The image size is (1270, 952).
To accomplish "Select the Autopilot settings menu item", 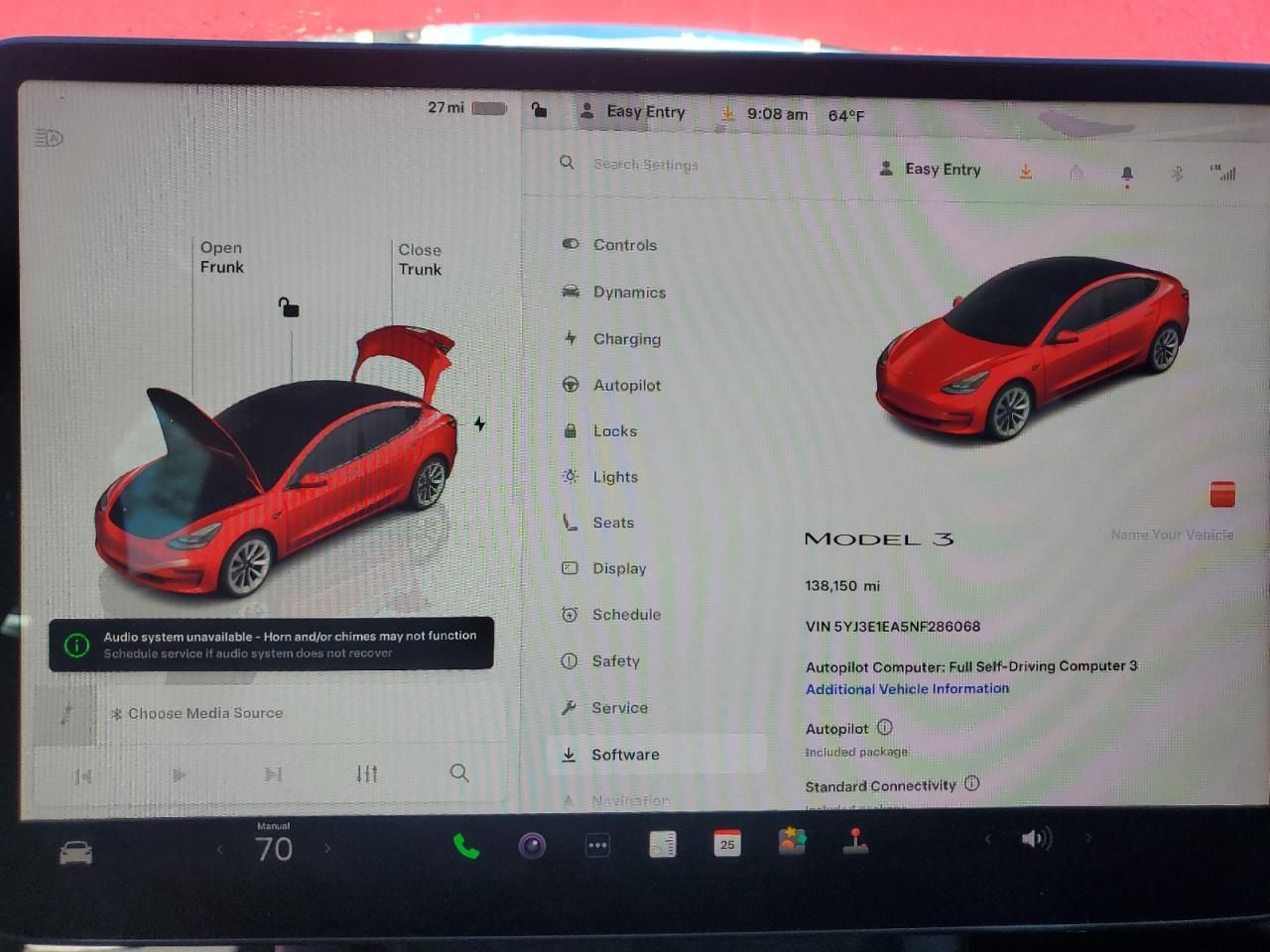I will pyautogui.click(x=626, y=386).
